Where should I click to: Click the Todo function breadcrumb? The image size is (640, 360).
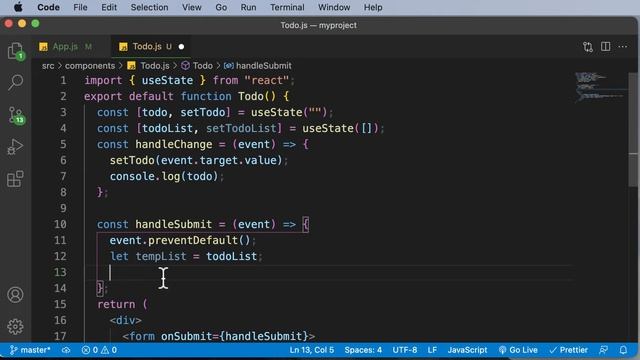pyautogui.click(x=197, y=66)
